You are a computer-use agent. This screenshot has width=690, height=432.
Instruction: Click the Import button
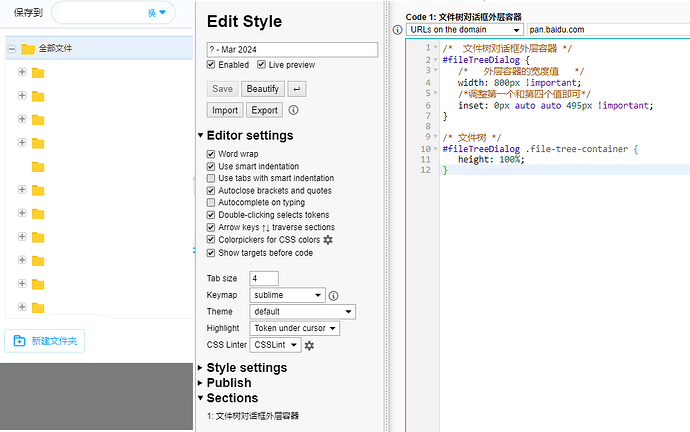pos(224,110)
